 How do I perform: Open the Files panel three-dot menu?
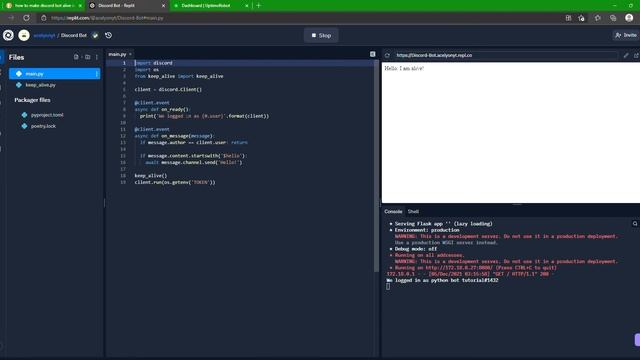pyautogui.click(x=97, y=57)
